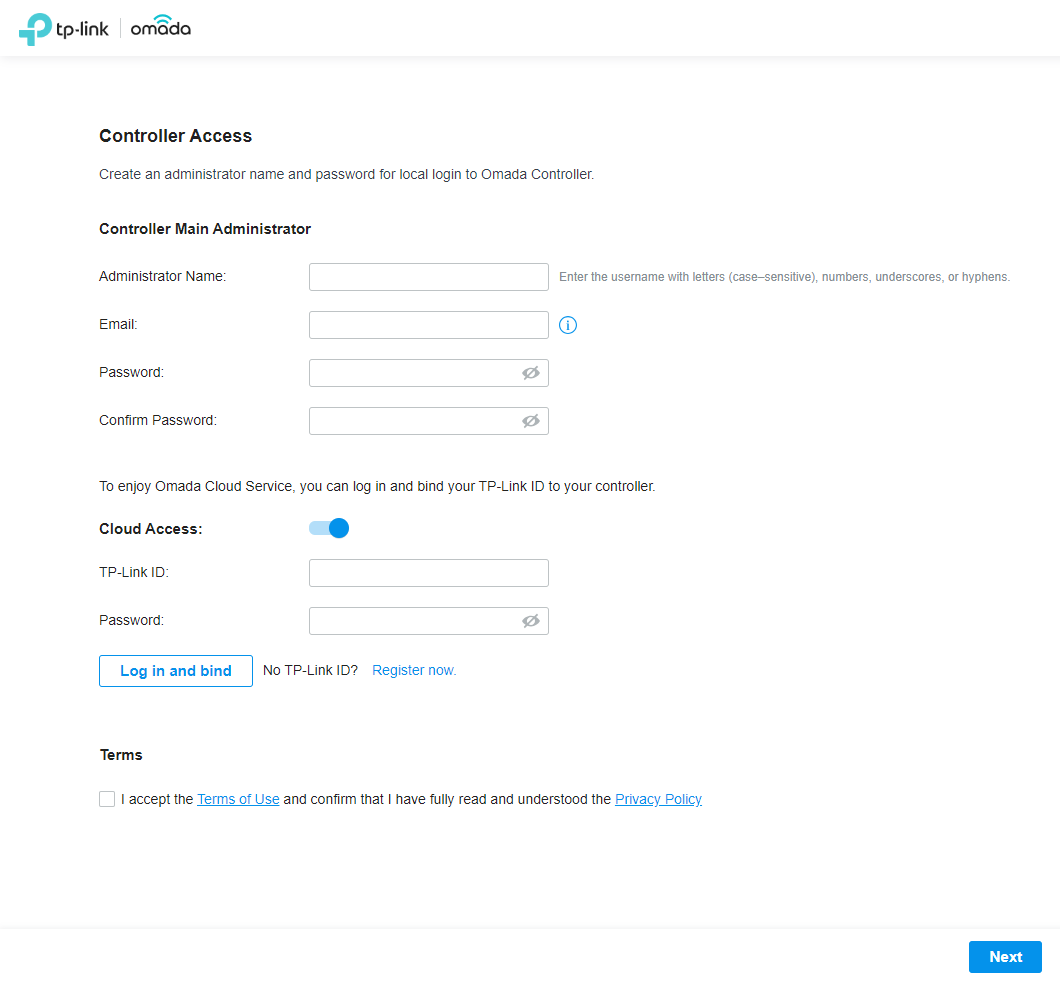Open the Terms of Use link

238,799
